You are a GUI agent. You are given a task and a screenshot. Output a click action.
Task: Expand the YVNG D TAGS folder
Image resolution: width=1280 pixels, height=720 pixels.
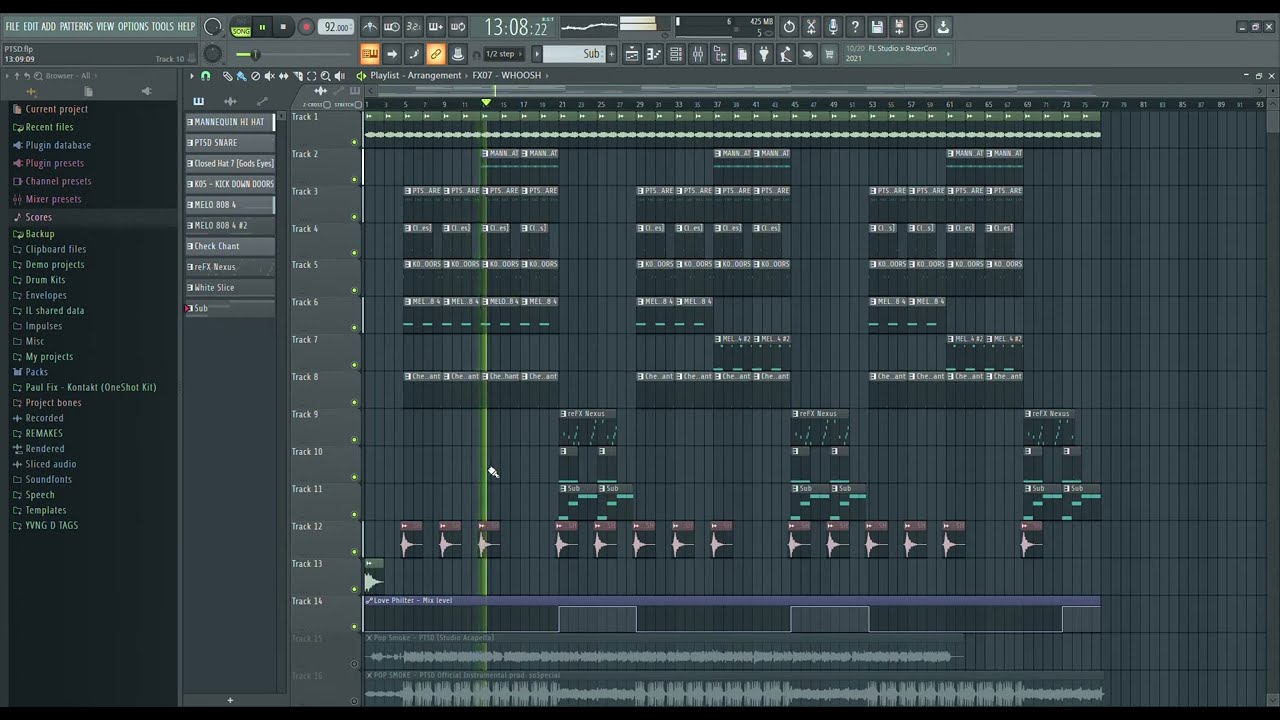click(x=51, y=525)
